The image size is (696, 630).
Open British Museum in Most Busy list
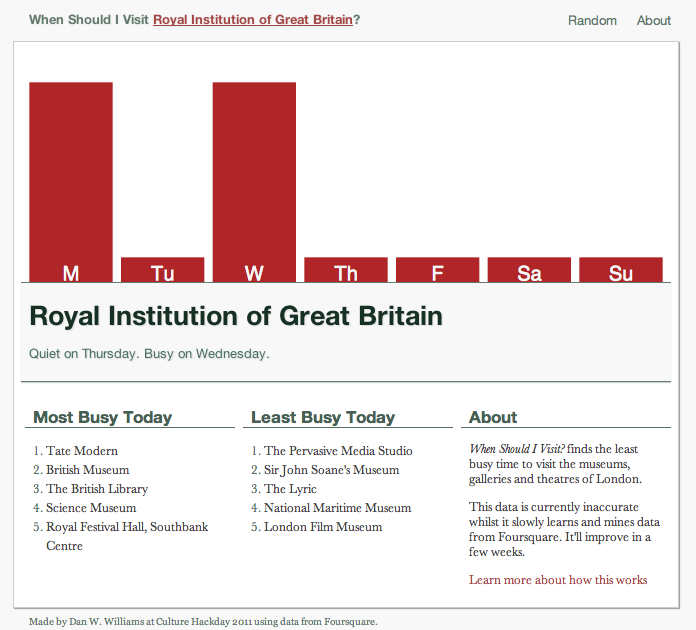click(x=87, y=470)
